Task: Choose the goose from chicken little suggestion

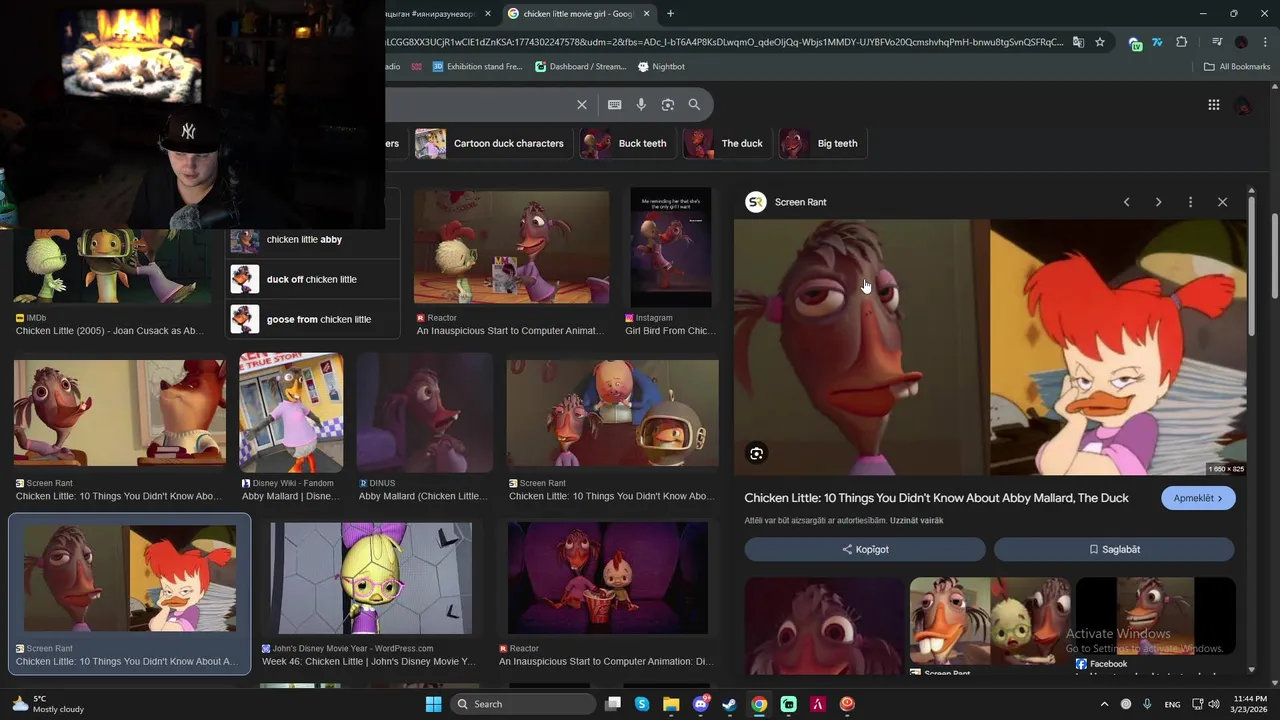Action: 313,319
